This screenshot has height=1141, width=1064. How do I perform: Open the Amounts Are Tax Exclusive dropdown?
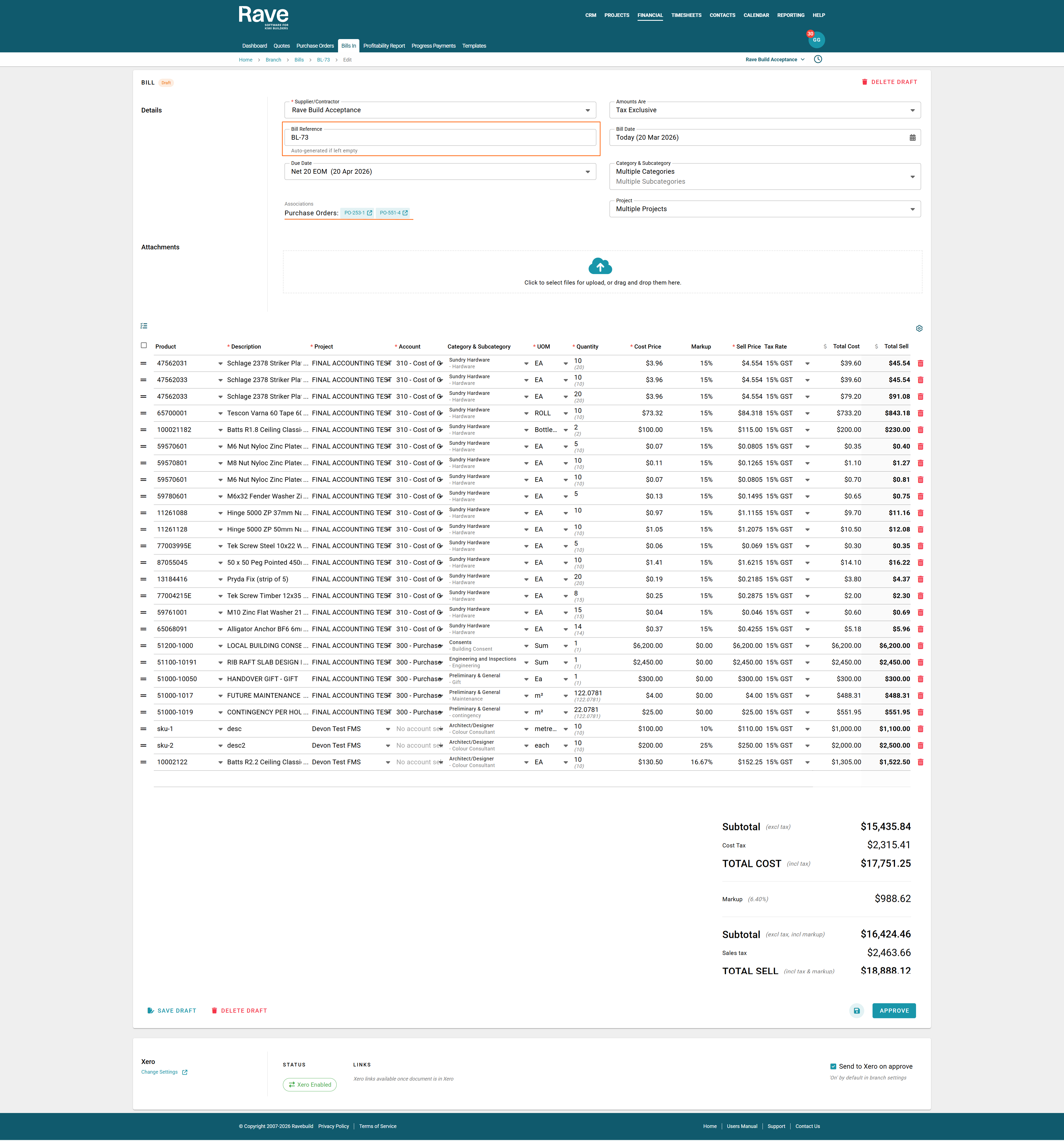point(912,110)
